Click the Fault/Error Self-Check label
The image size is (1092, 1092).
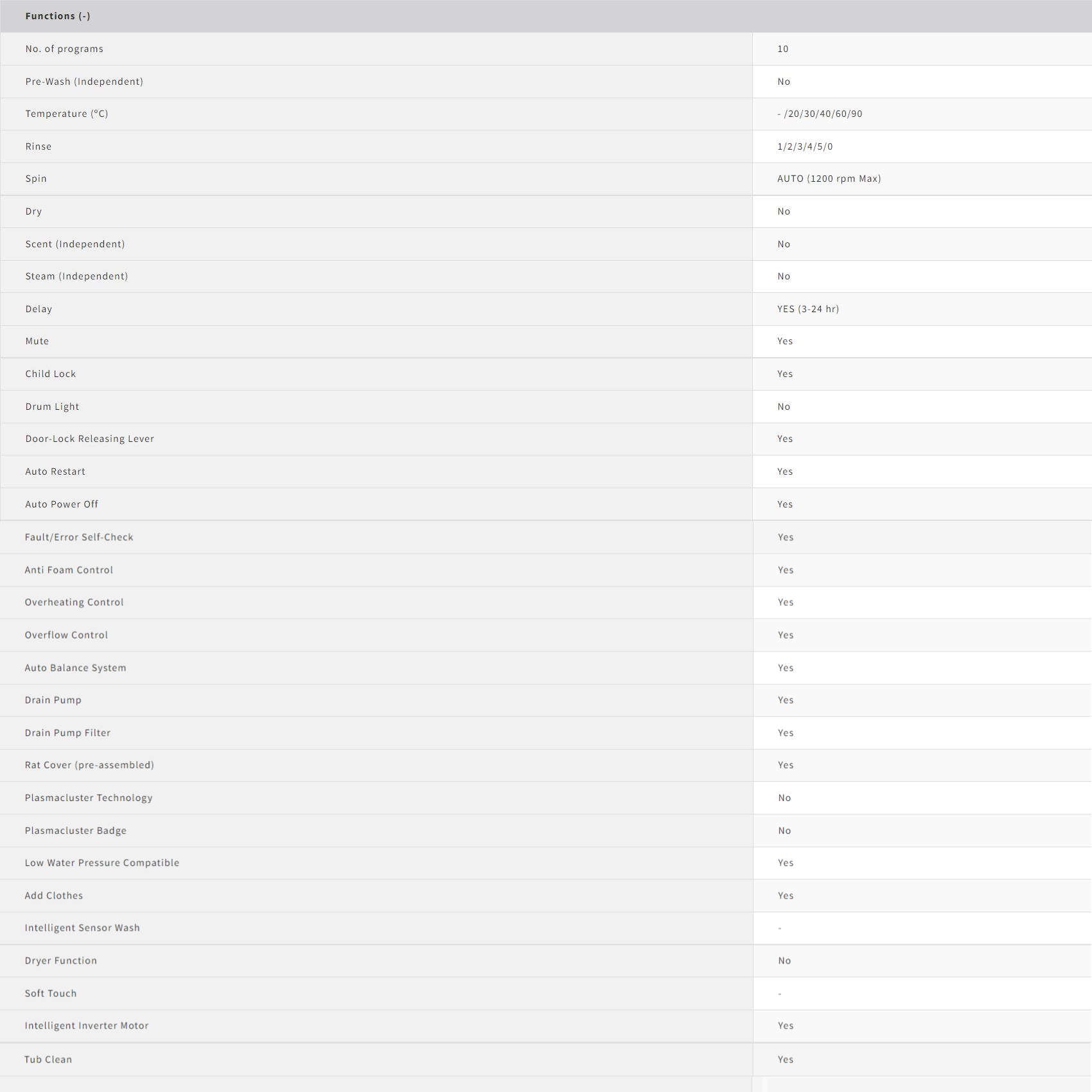tap(79, 537)
